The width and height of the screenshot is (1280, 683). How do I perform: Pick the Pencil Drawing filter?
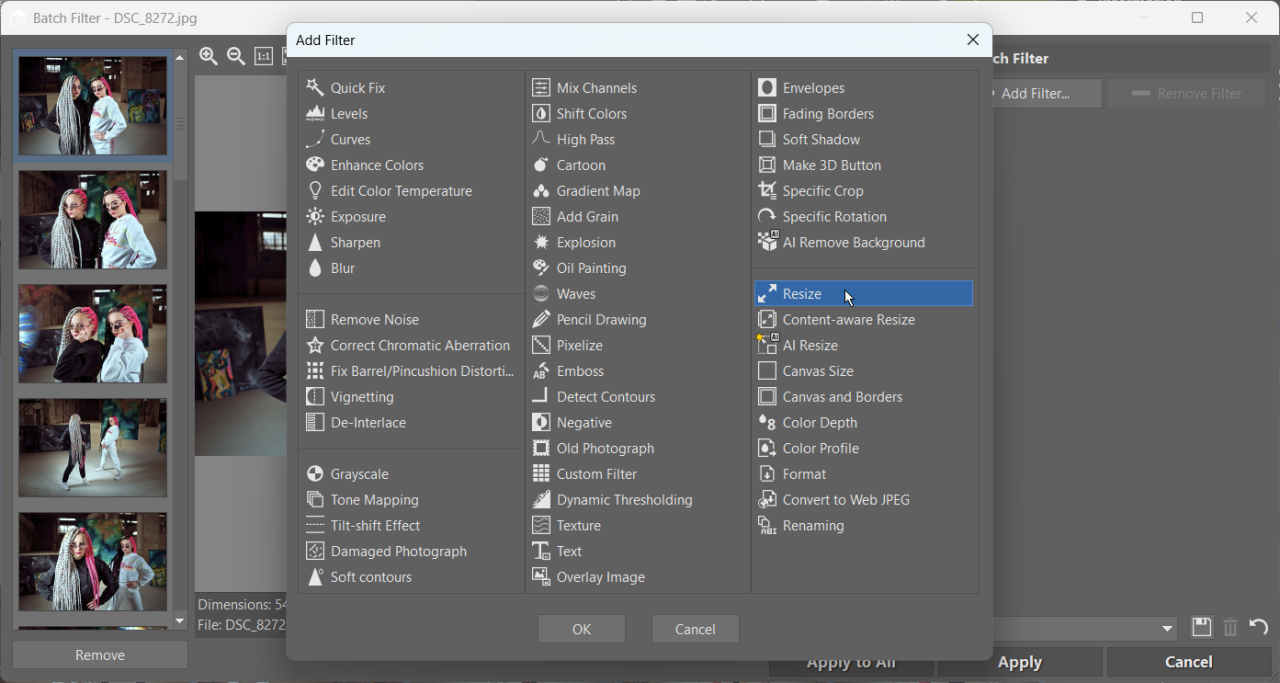pos(601,320)
